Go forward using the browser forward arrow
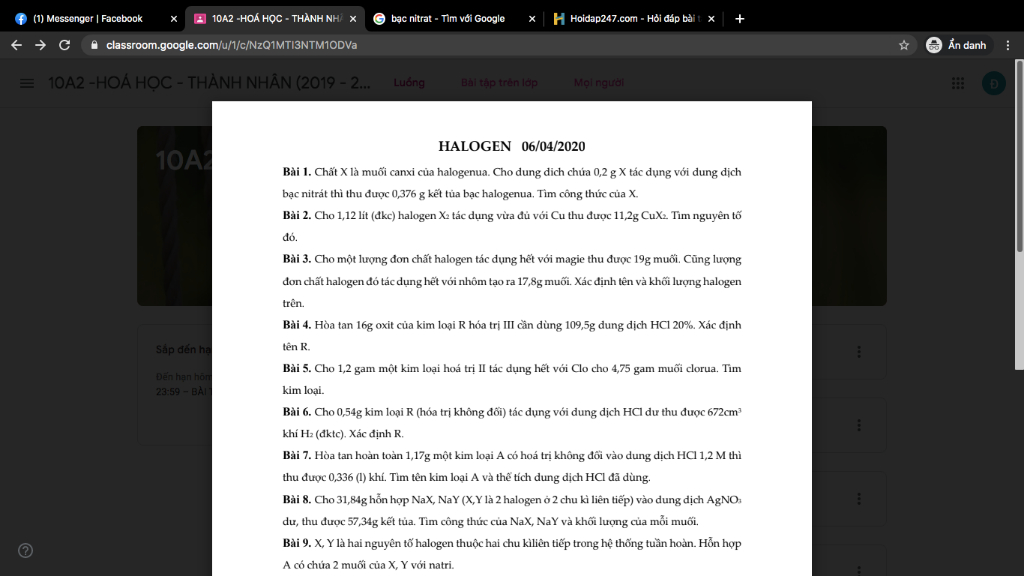The width and height of the screenshot is (1024, 576). pyautogui.click(x=40, y=45)
